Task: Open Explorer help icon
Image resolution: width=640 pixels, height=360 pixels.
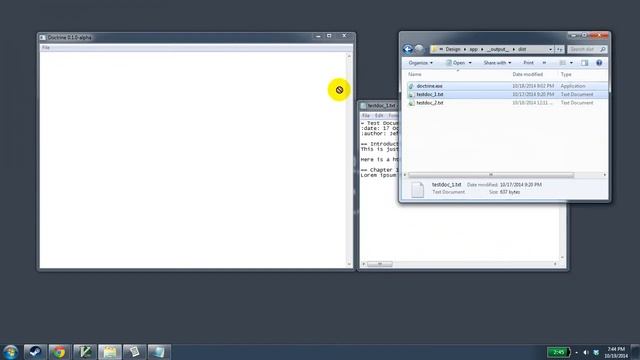Action: coord(599,63)
